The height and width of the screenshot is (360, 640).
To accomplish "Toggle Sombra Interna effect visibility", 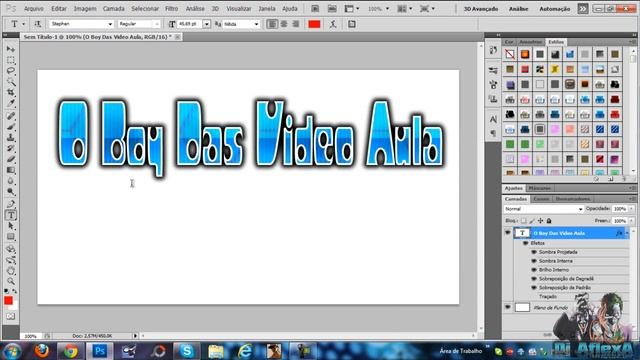I will [534, 261].
